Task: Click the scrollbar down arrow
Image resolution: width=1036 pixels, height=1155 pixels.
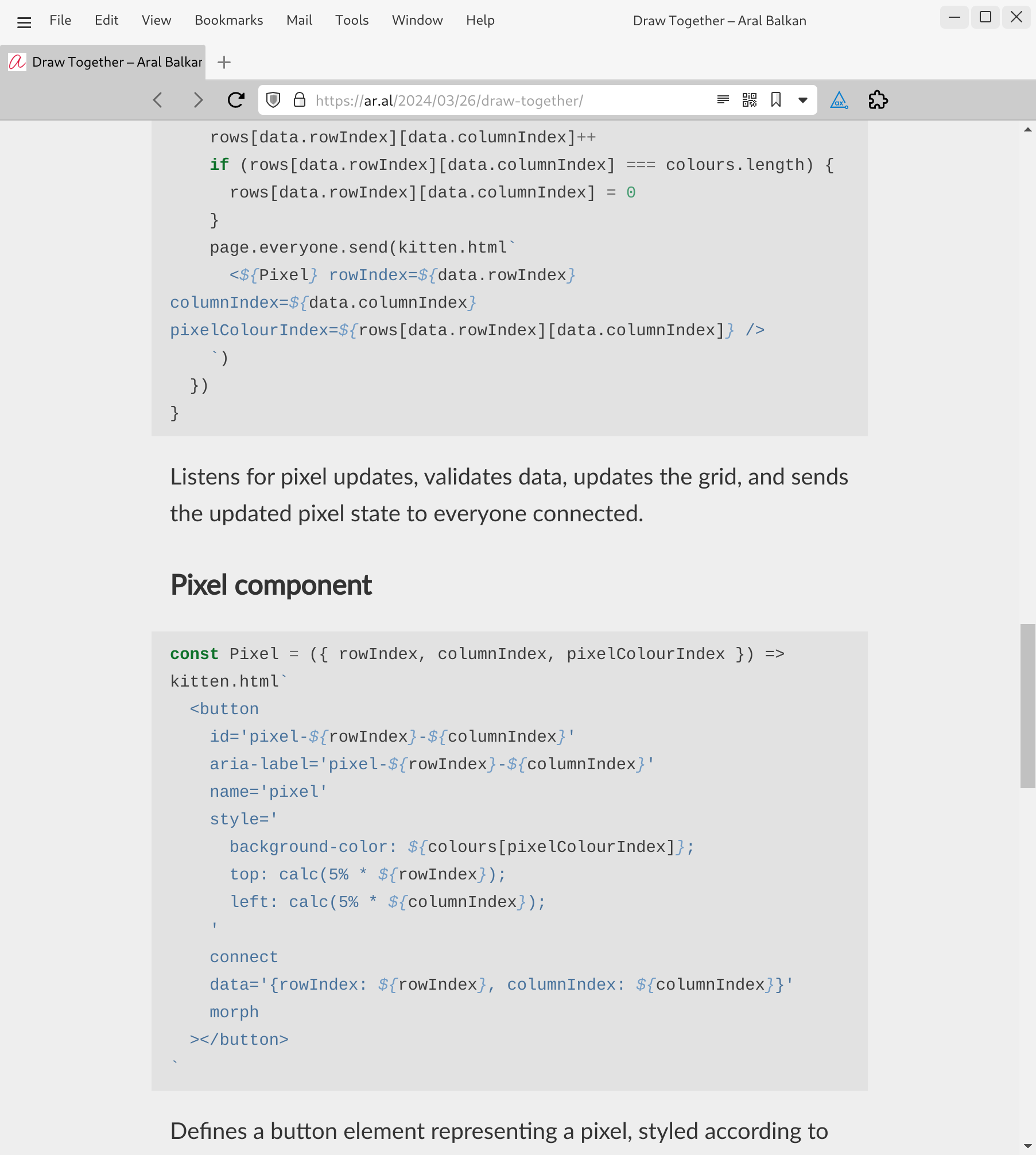Action: [1027, 1146]
